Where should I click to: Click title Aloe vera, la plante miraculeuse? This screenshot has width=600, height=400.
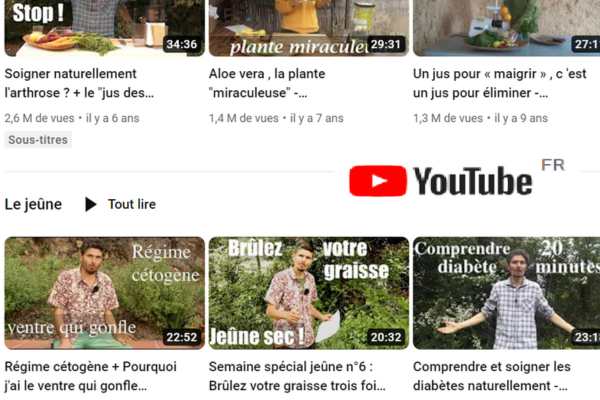pos(267,83)
